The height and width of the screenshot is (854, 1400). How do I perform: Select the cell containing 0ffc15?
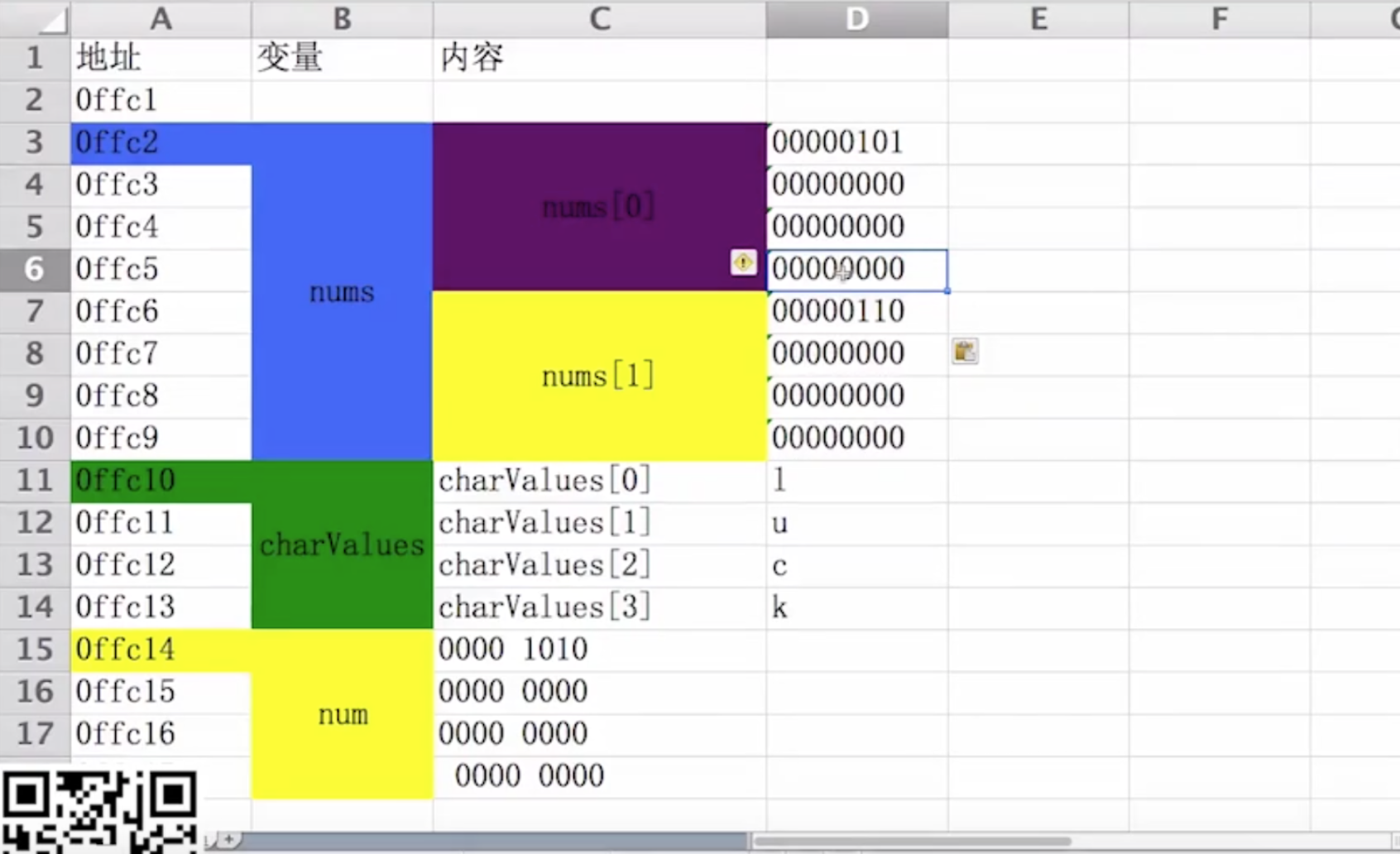pyautogui.click(x=161, y=692)
